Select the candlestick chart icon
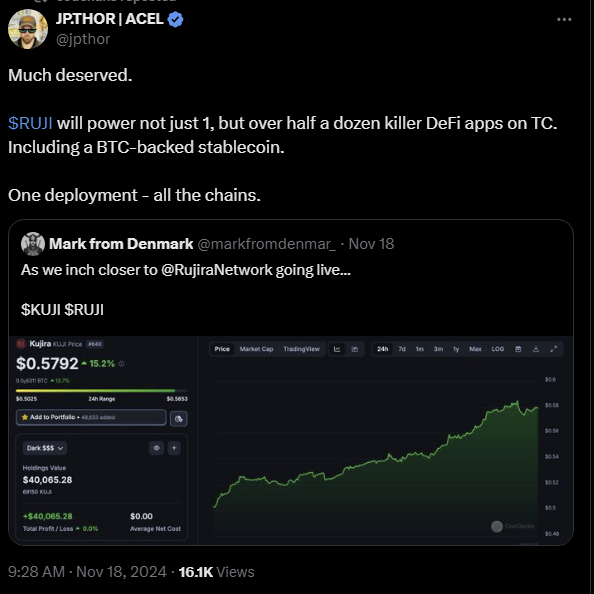Screen dimensions: 594x594 [355, 349]
